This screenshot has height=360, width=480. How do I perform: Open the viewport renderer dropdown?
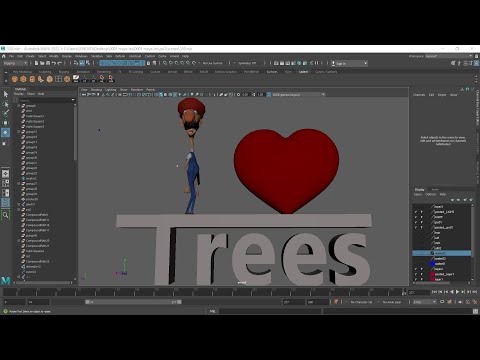click(298, 95)
